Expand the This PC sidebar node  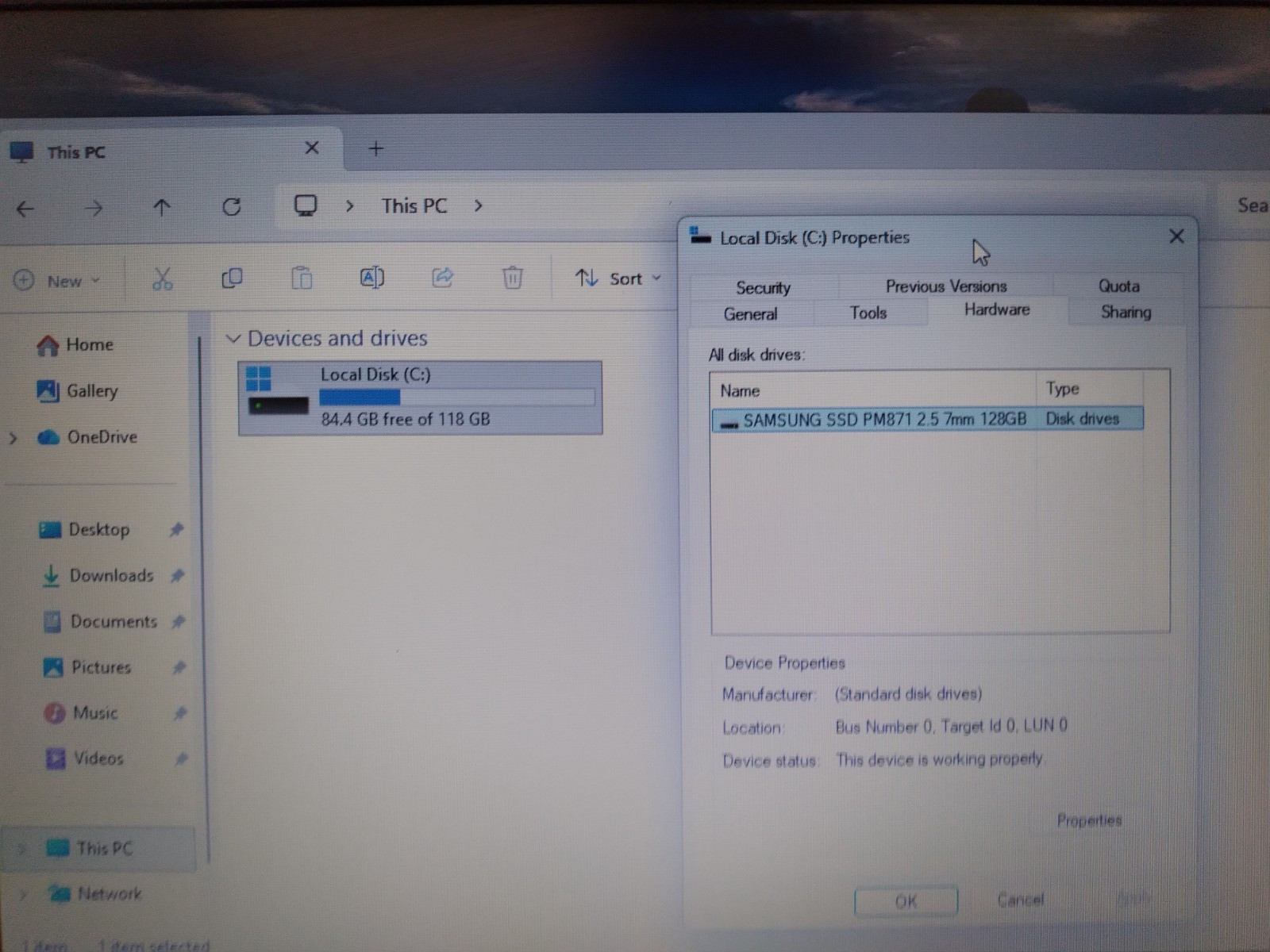click(x=21, y=849)
